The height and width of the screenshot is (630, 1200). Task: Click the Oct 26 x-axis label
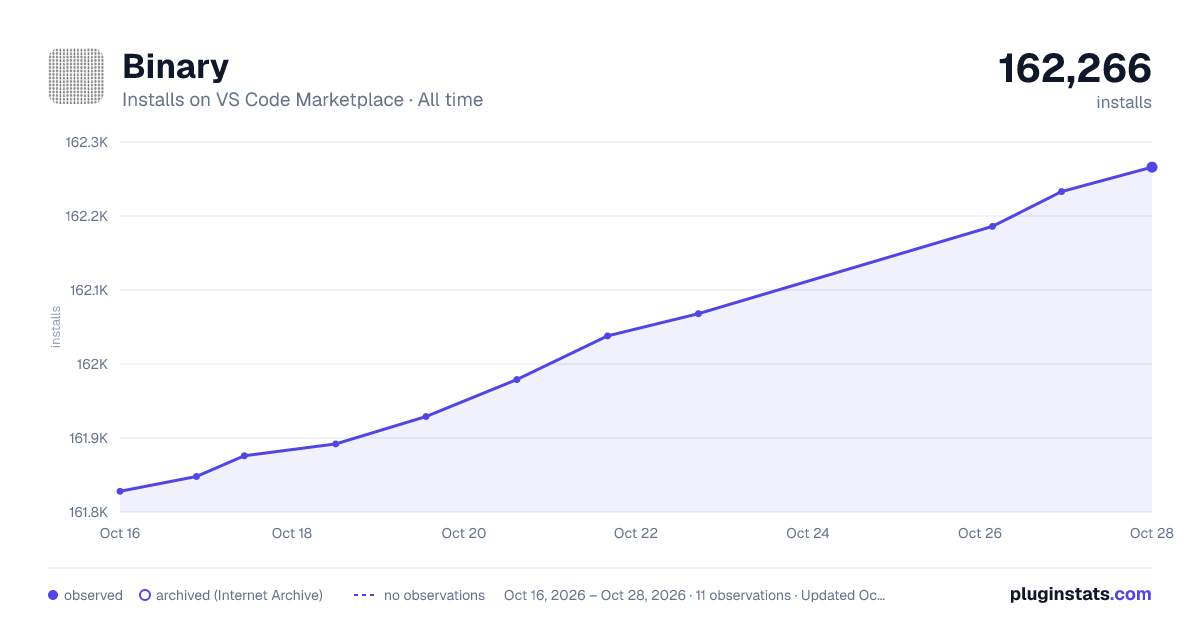(x=980, y=533)
